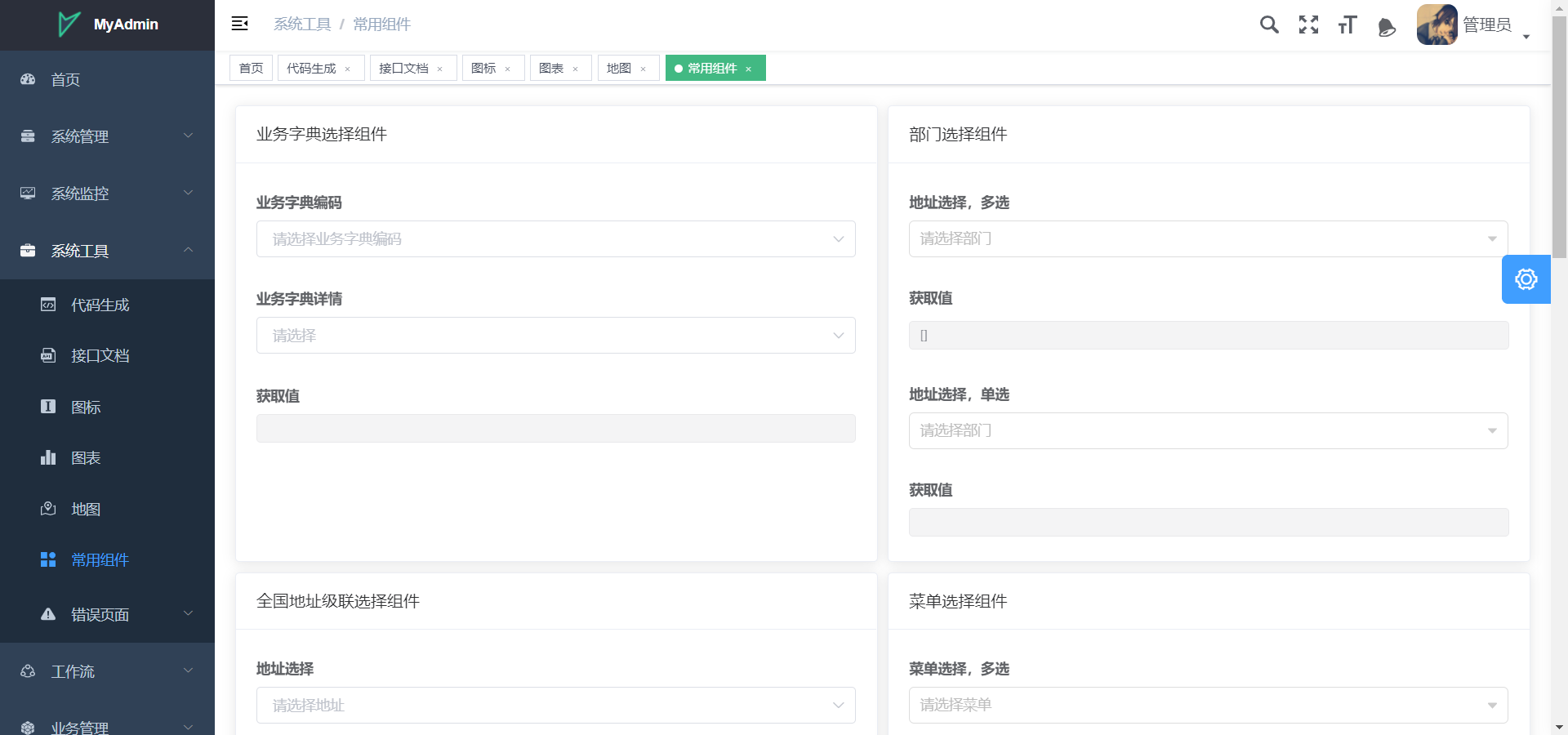Open 代码生成 in the sidebar
Screen dimensions: 1568x735
pyautogui.click(x=107, y=305)
